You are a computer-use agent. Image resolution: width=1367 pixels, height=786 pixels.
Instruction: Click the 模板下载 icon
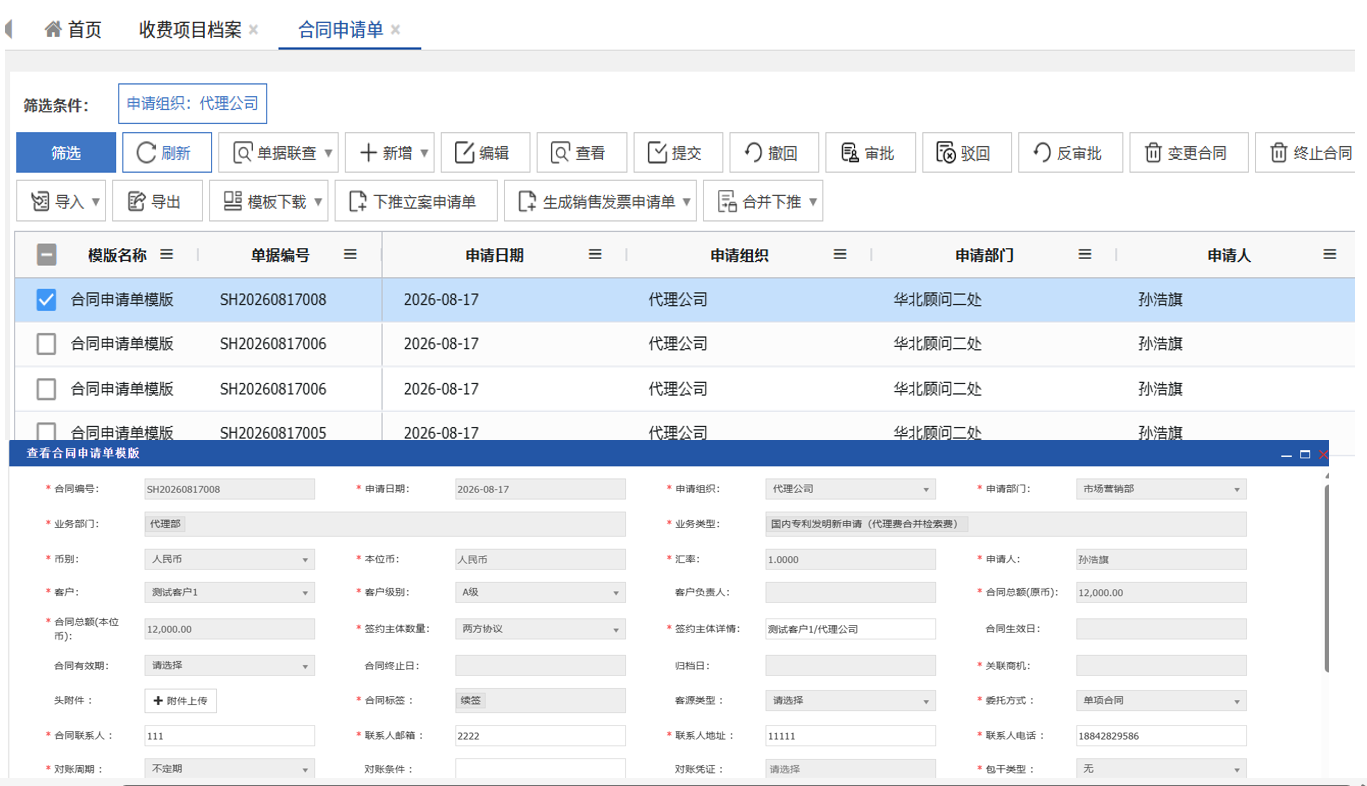[x=232, y=201]
